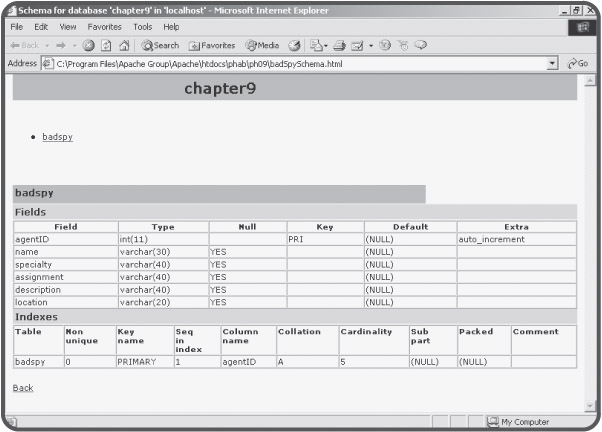Viewport: 602px width, 432px height.
Task: Click the History toolbar icon
Action: (x=295, y=45)
